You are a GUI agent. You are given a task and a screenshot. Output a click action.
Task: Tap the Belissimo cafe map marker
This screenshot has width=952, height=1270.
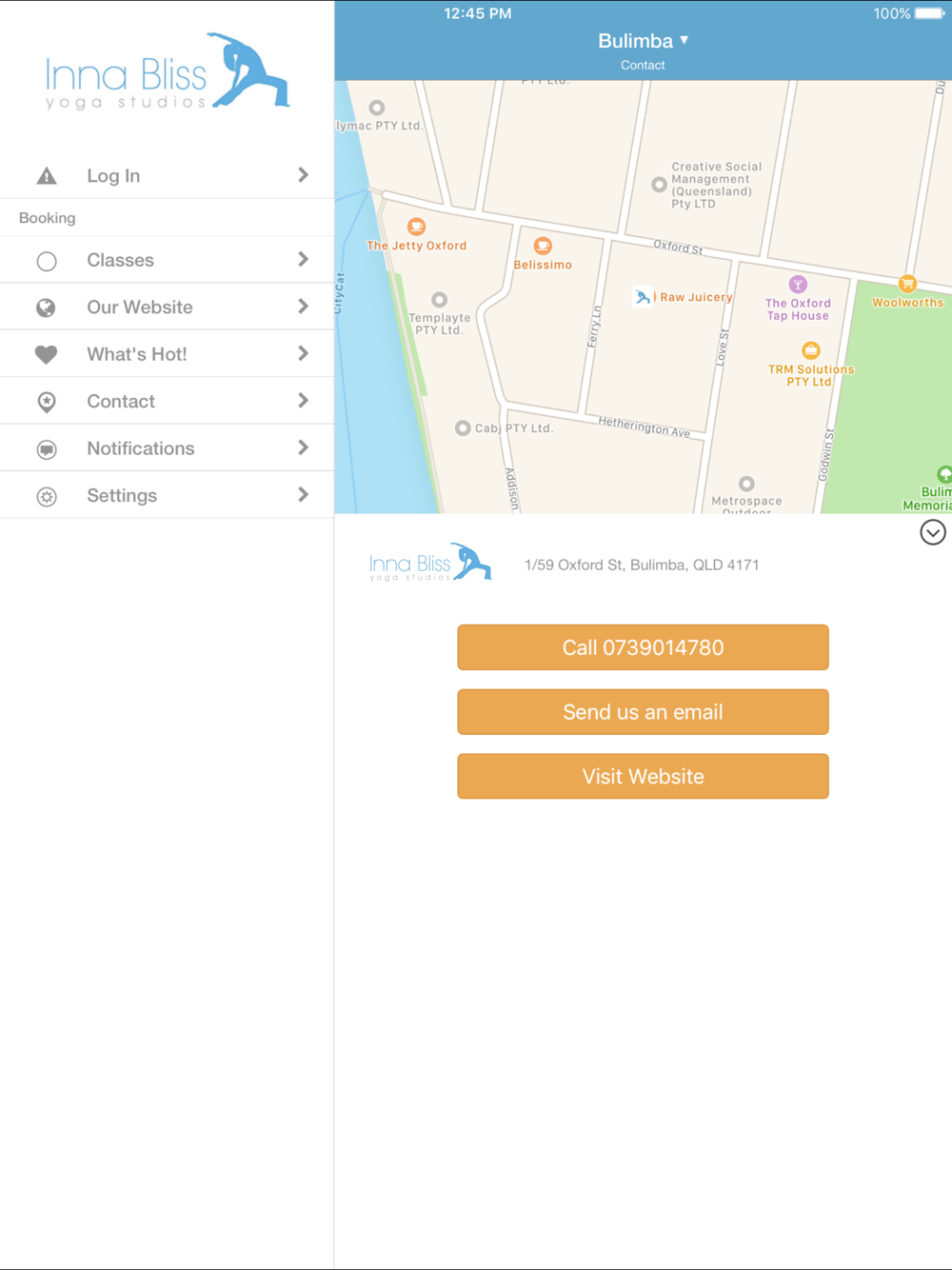543,246
